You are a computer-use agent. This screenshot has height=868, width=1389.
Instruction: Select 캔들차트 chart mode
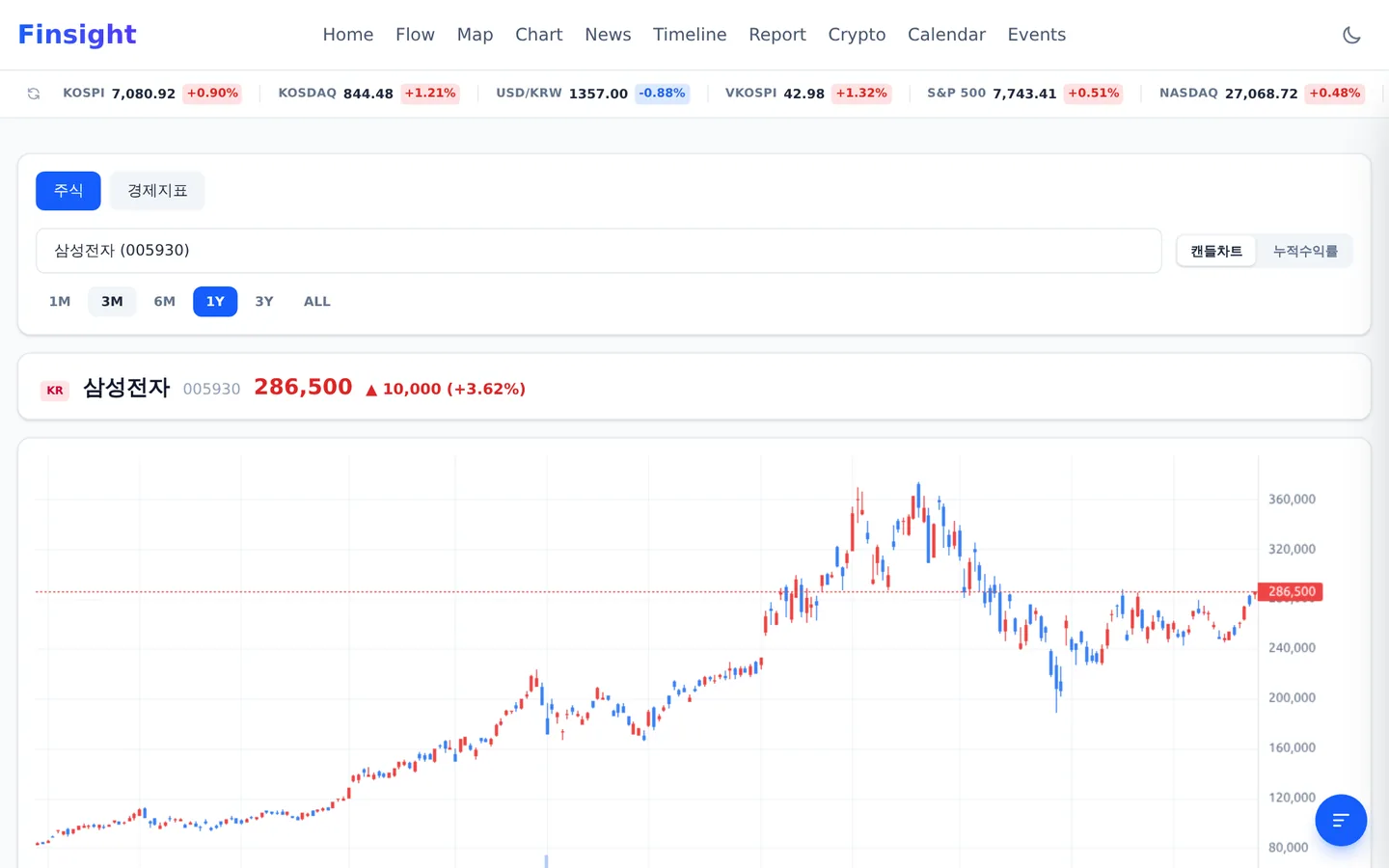[1216, 251]
